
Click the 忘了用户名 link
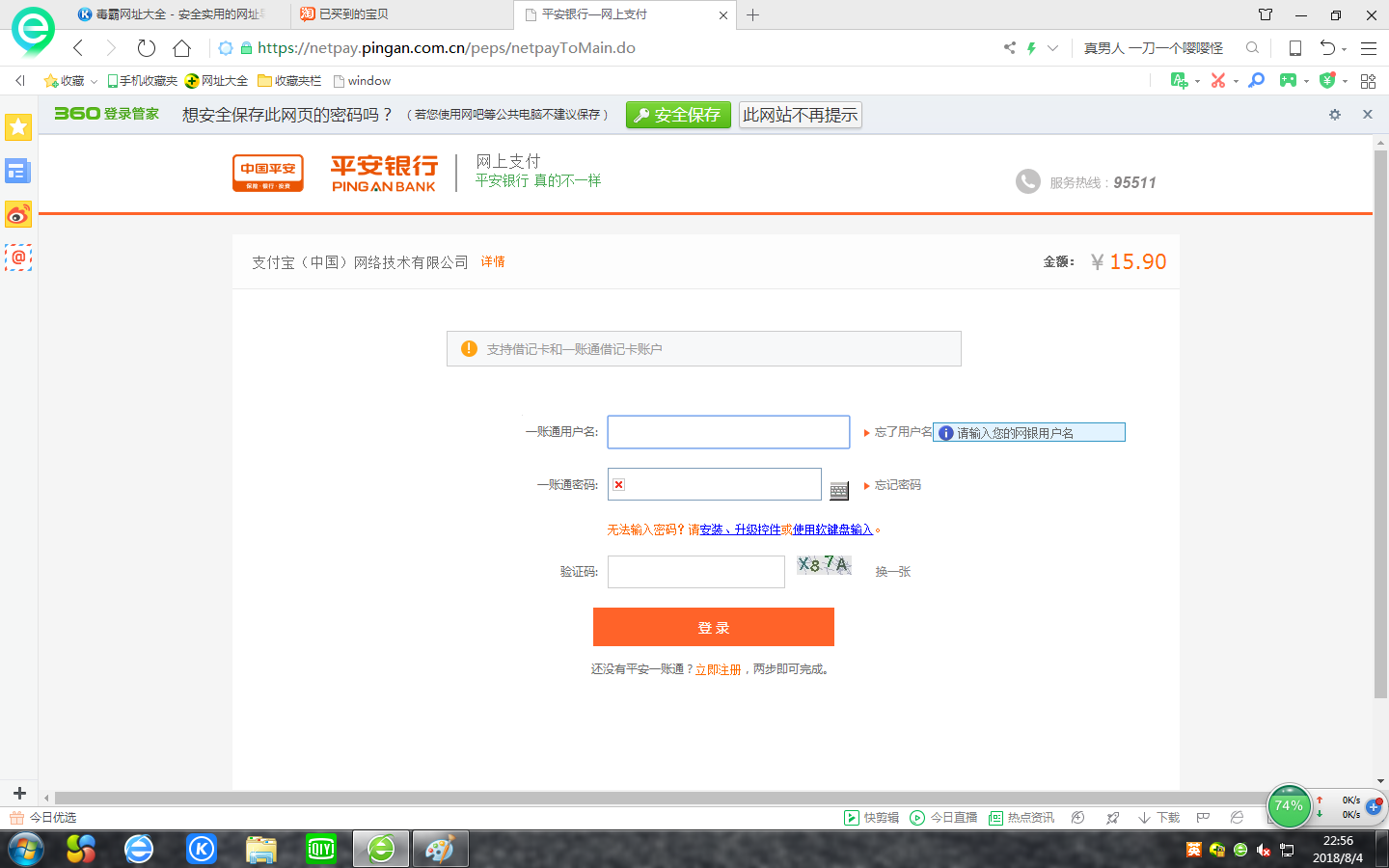point(903,432)
